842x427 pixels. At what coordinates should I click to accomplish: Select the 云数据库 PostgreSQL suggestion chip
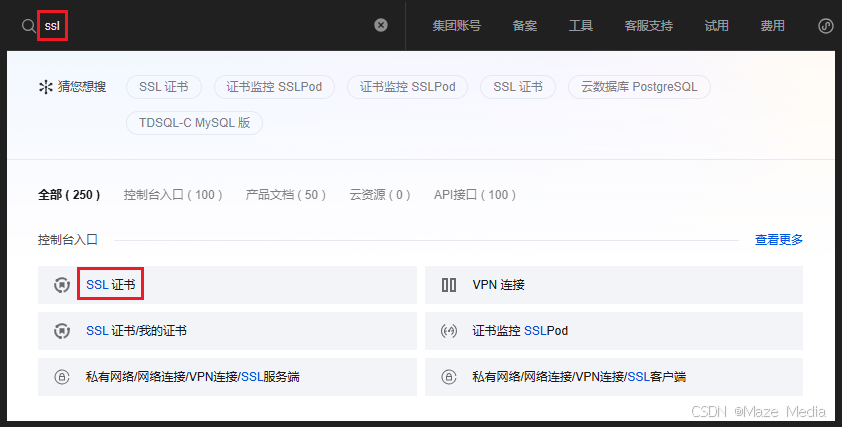click(639, 87)
